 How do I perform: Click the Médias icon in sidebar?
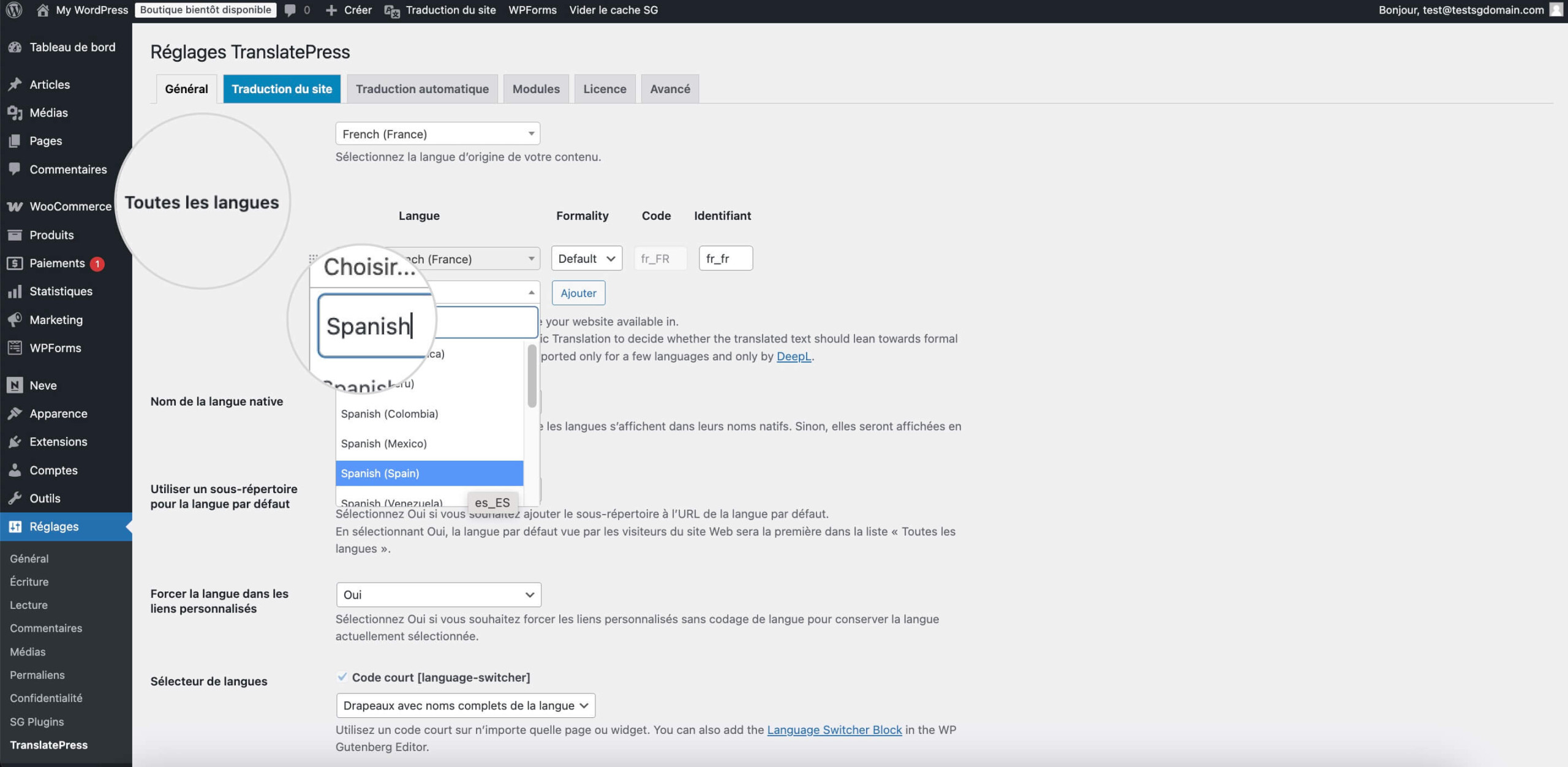15,113
